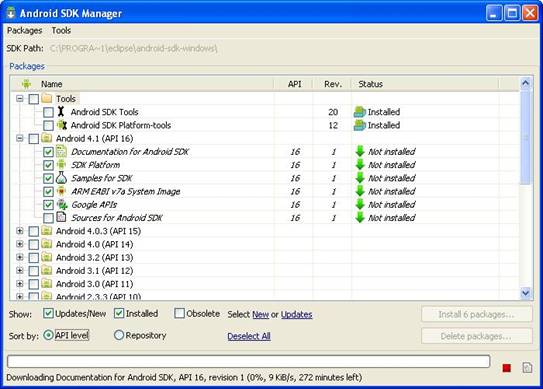Screen dimensions: 543x389
Task: Click the android icon in Name column header
Action: click(26, 84)
